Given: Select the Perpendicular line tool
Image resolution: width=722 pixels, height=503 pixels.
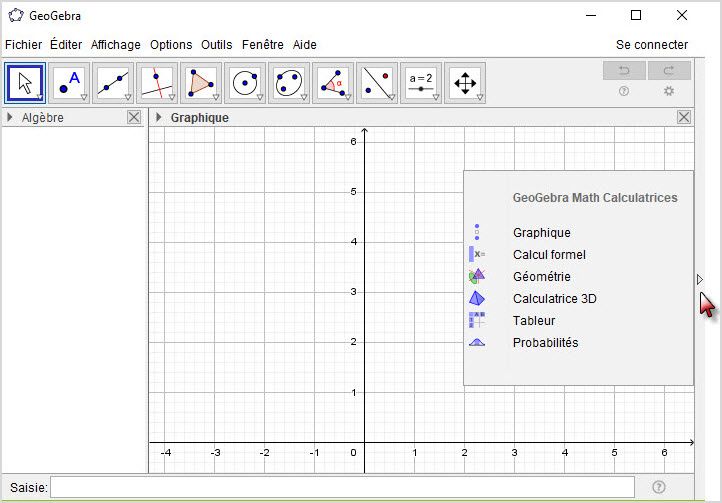Looking at the screenshot, I should tap(157, 83).
